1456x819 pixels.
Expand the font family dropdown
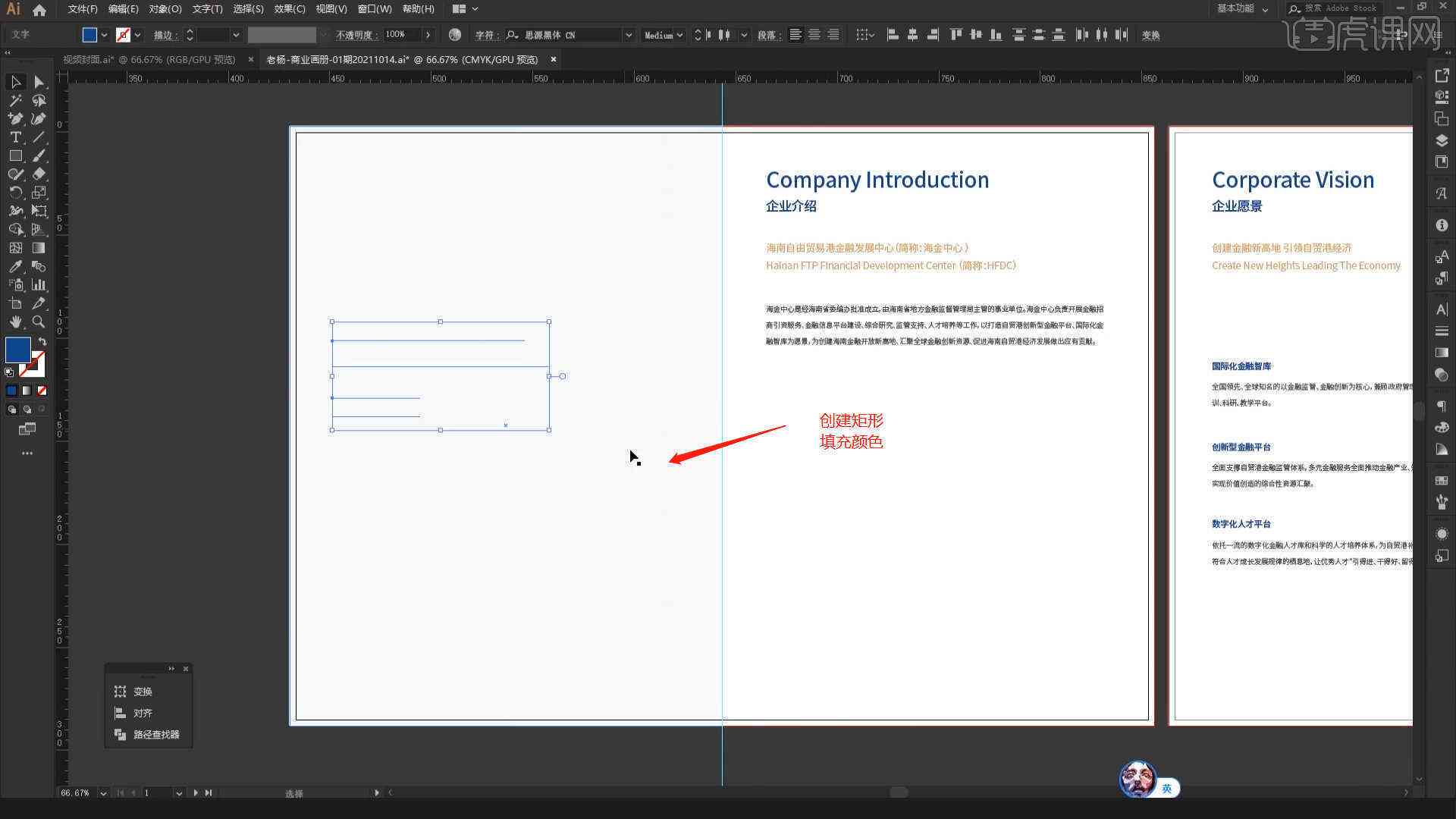628,35
